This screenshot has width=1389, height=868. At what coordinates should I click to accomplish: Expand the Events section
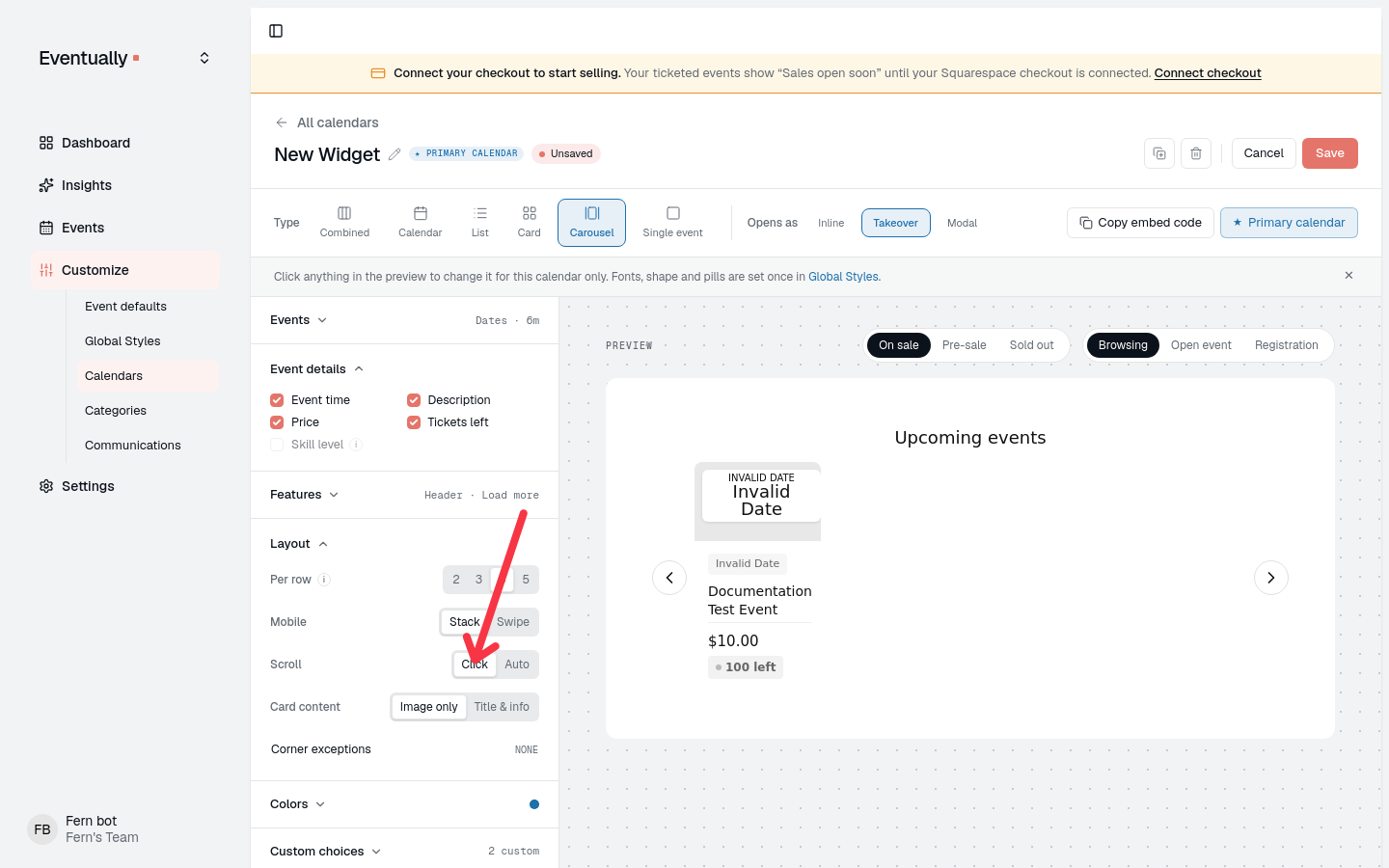(x=298, y=320)
